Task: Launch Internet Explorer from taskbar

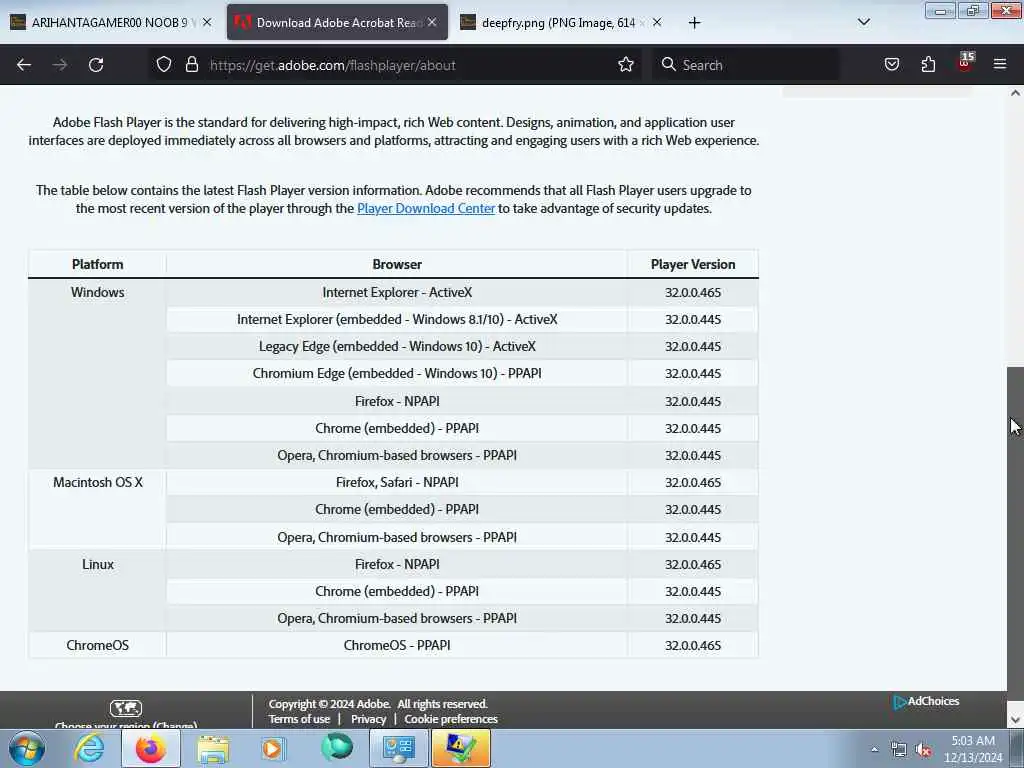Action: (x=89, y=748)
